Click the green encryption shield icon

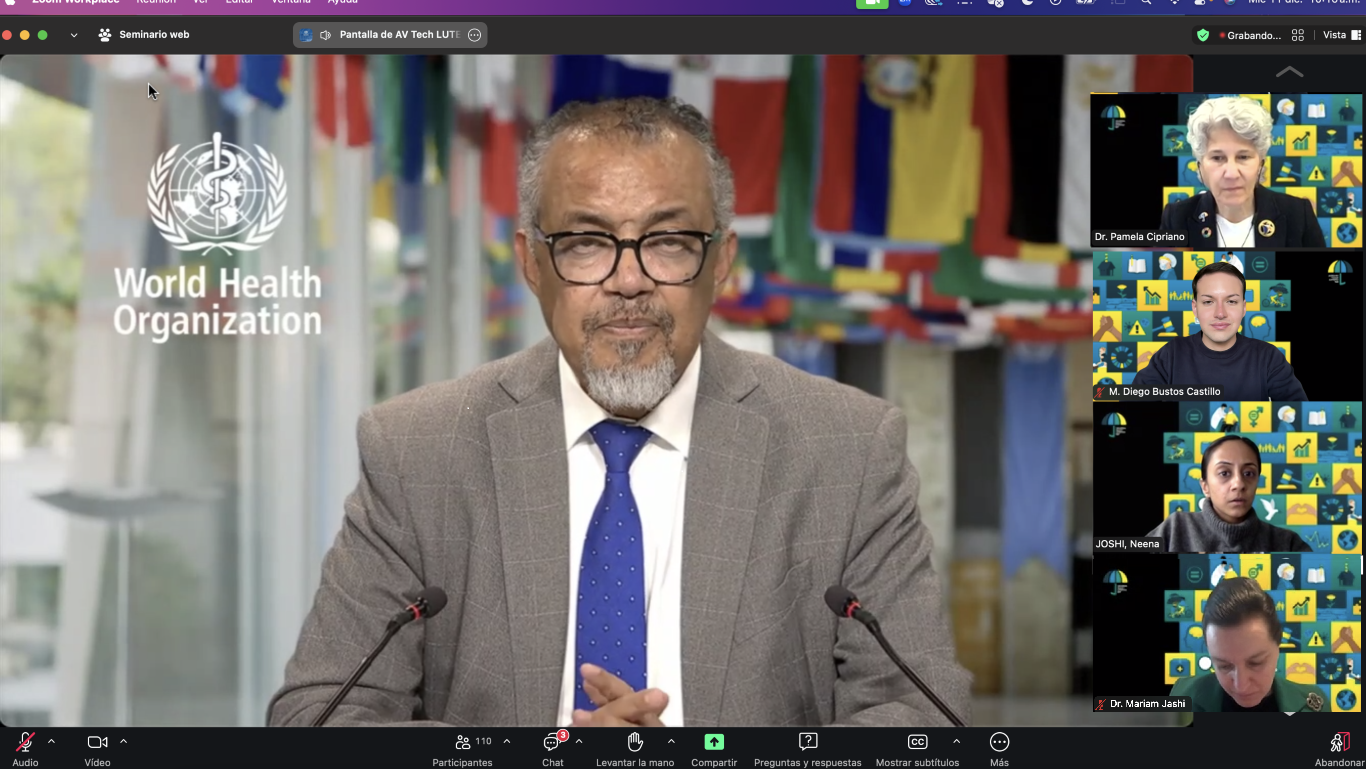(x=1203, y=35)
